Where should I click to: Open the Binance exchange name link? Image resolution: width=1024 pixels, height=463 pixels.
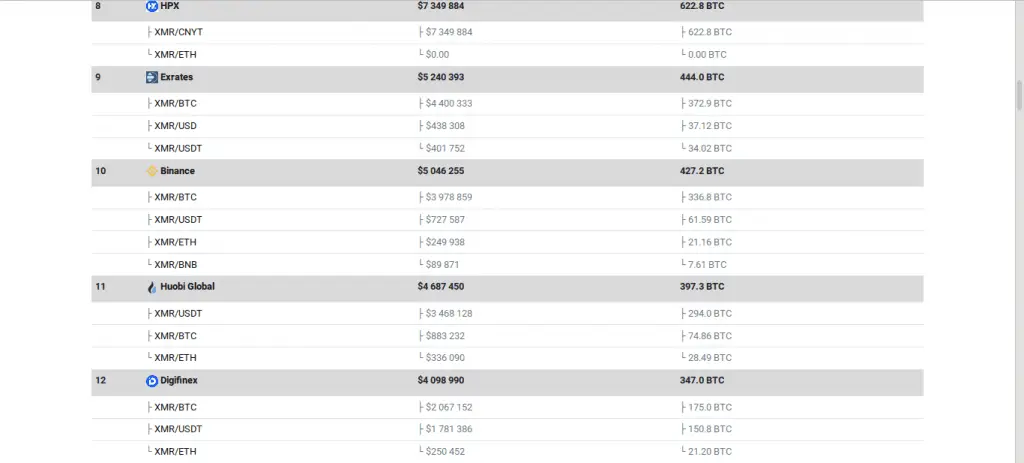click(178, 171)
